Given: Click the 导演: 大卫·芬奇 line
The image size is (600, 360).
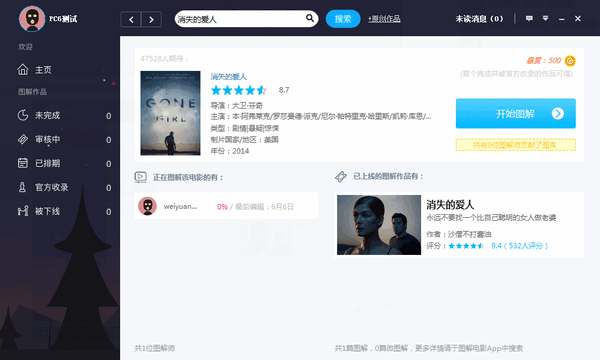Looking at the screenshot, I should point(236,106).
